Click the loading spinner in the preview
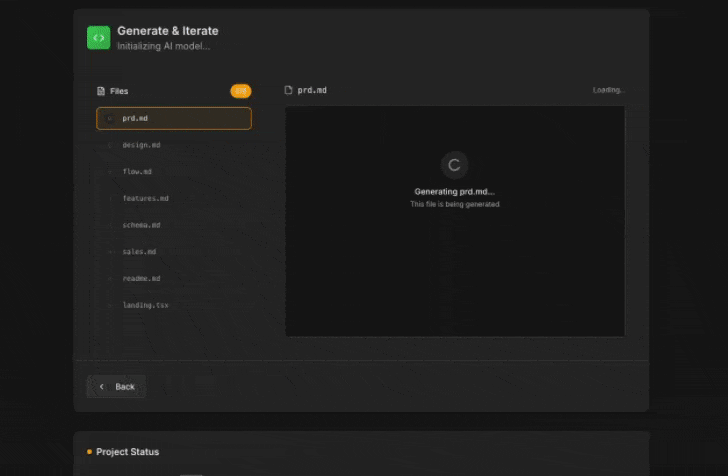Image resolution: width=728 pixels, height=476 pixels. 454,166
